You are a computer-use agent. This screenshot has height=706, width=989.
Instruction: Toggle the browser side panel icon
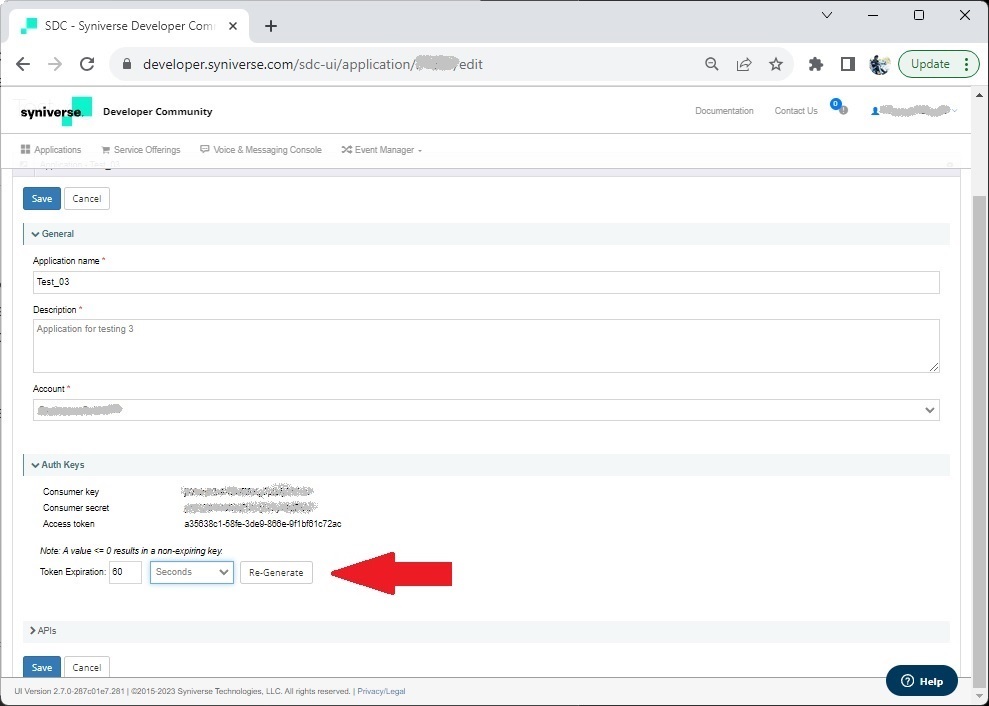(x=848, y=64)
